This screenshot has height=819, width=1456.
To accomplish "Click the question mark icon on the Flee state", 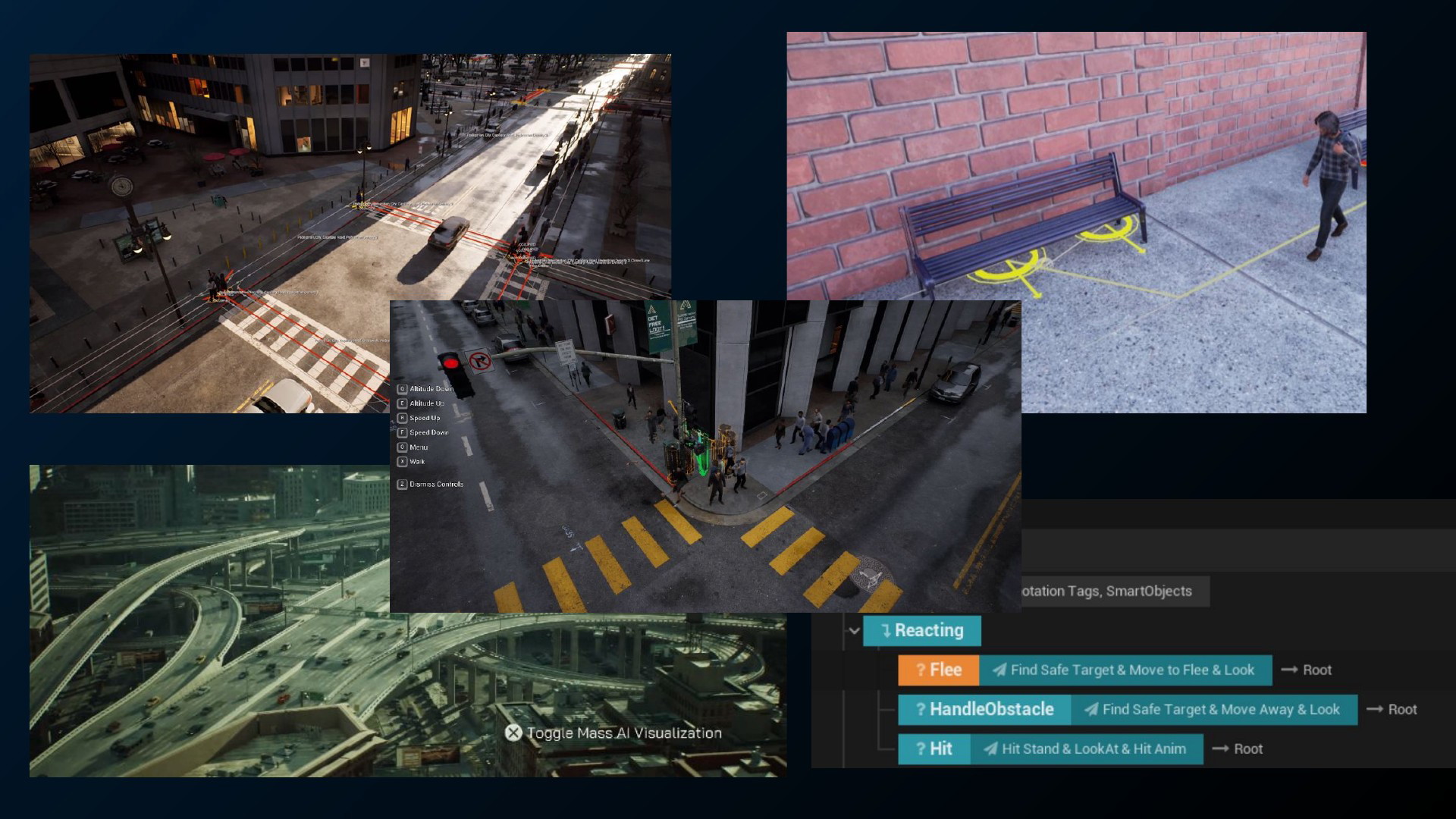I will (920, 670).
